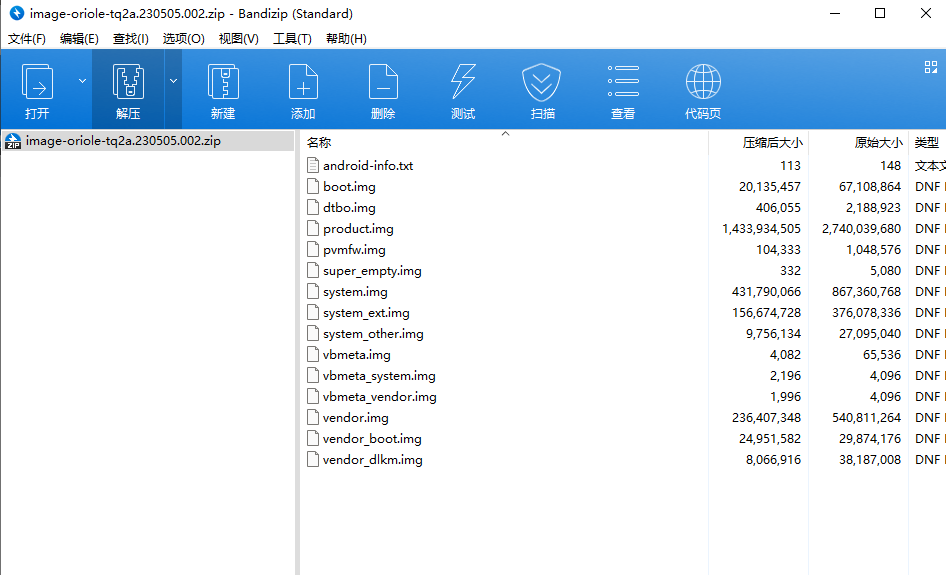Click original size 65,536
Image resolution: width=946 pixels, height=575 pixels.
click(882, 354)
